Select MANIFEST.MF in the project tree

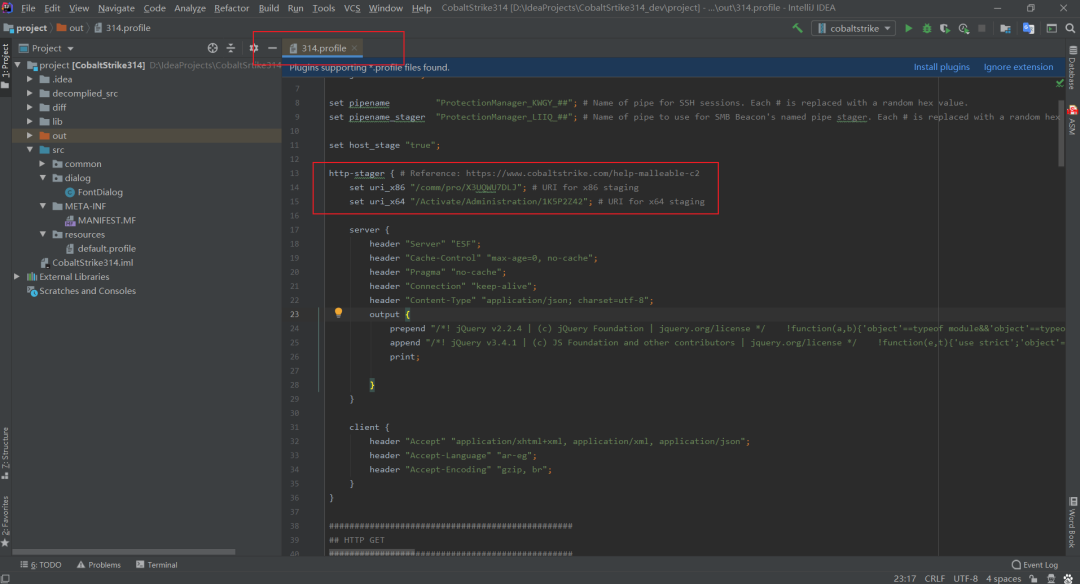(101, 220)
